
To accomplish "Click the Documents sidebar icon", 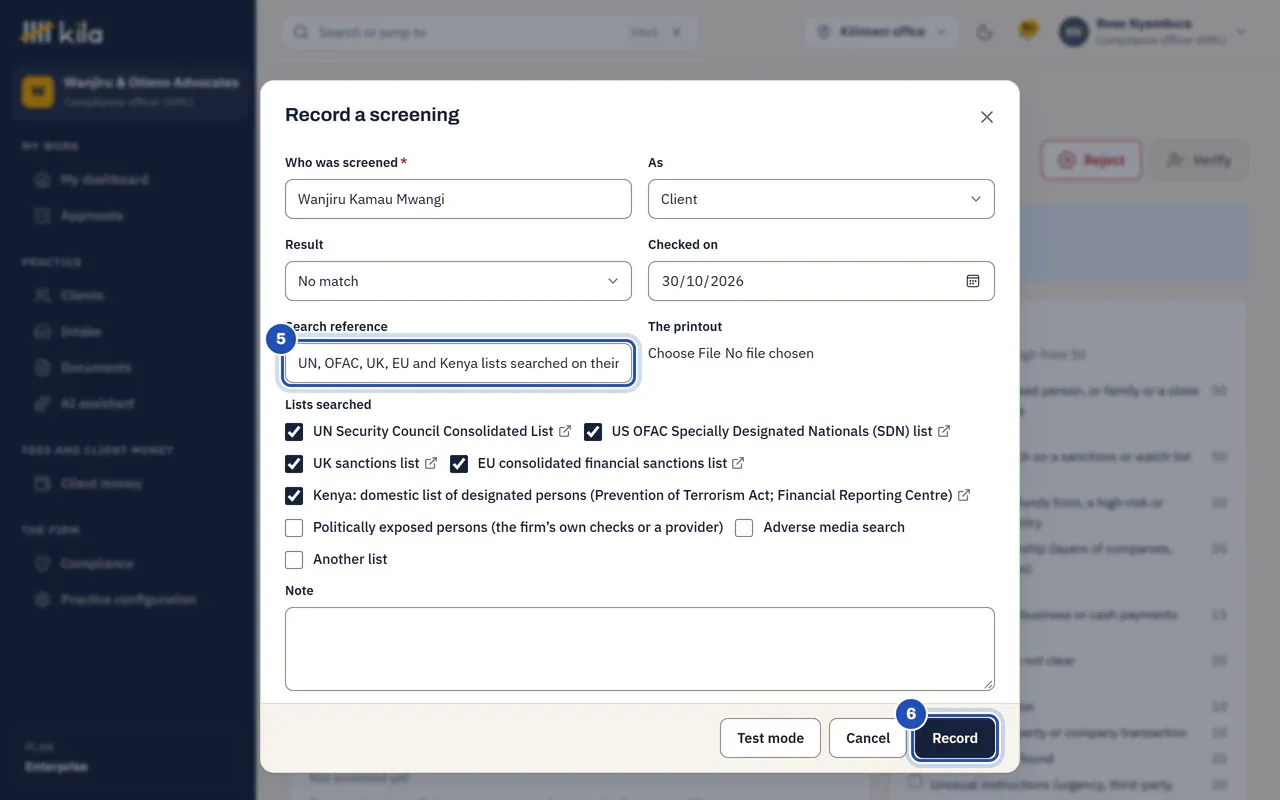I will (42, 368).
